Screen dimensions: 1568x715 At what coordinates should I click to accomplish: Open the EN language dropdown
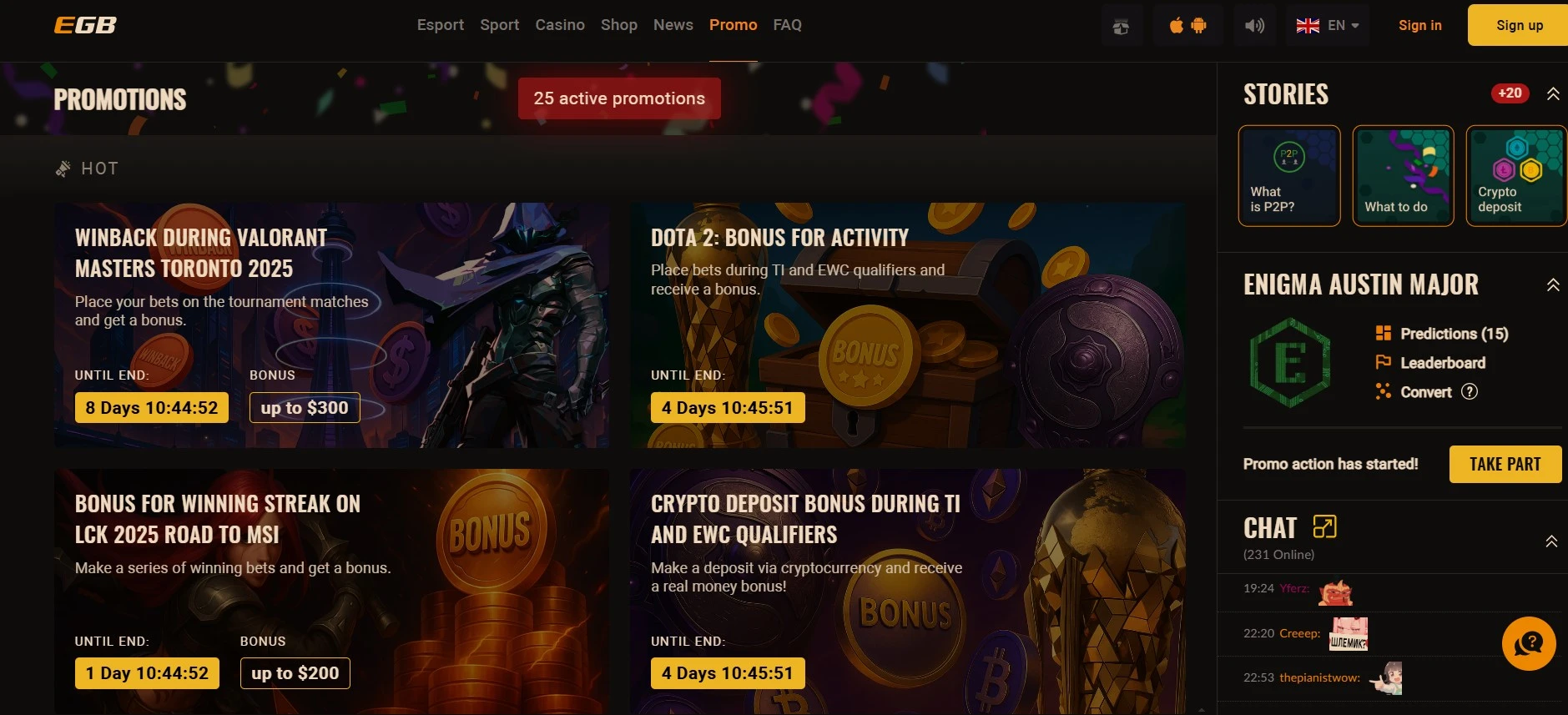[x=1328, y=26]
